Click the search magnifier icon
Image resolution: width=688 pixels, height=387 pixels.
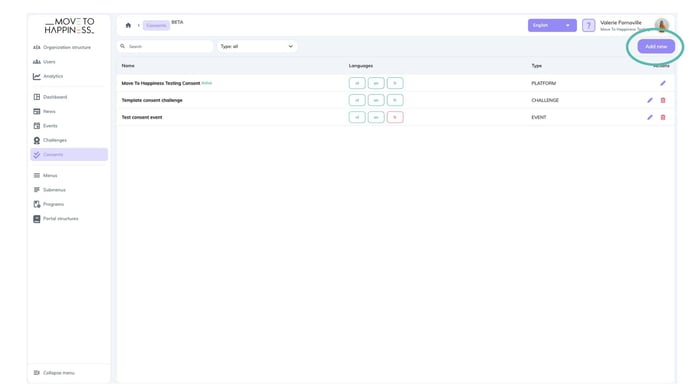pos(122,46)
